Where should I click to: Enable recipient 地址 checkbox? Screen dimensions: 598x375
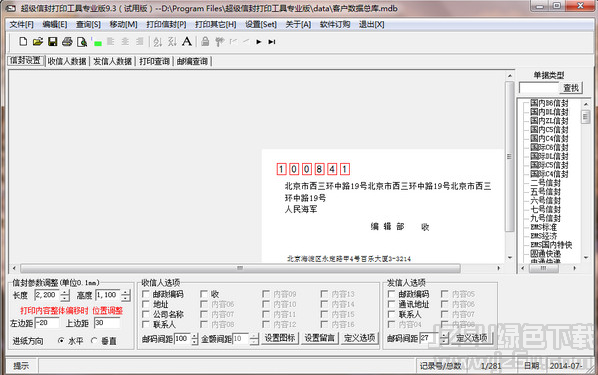[146, 304]
